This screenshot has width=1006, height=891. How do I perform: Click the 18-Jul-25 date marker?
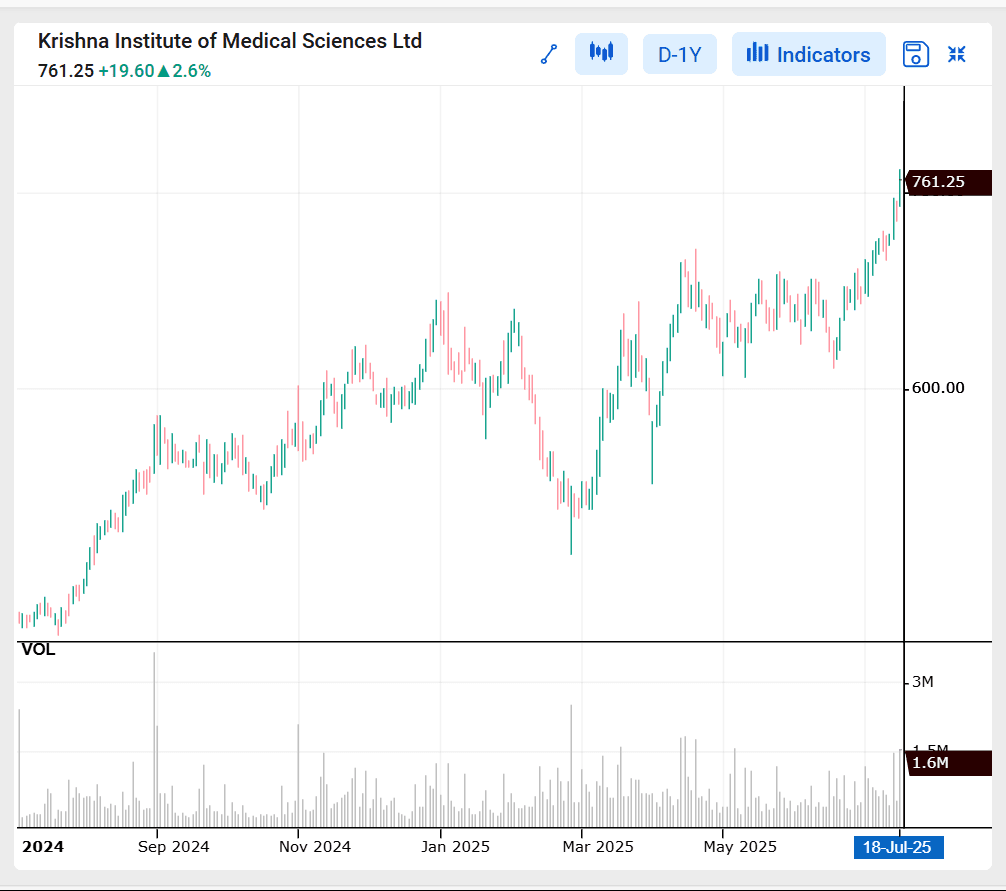898,847
